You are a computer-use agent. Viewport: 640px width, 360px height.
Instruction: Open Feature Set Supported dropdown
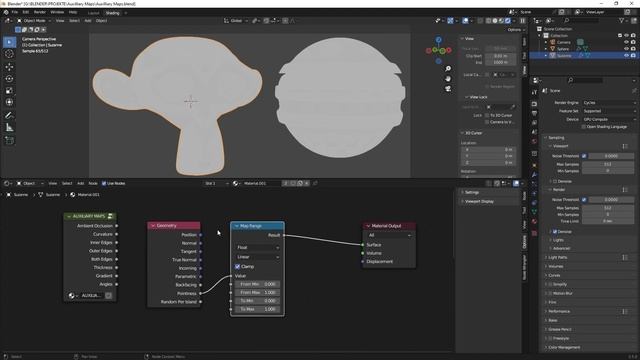point(609,111)
